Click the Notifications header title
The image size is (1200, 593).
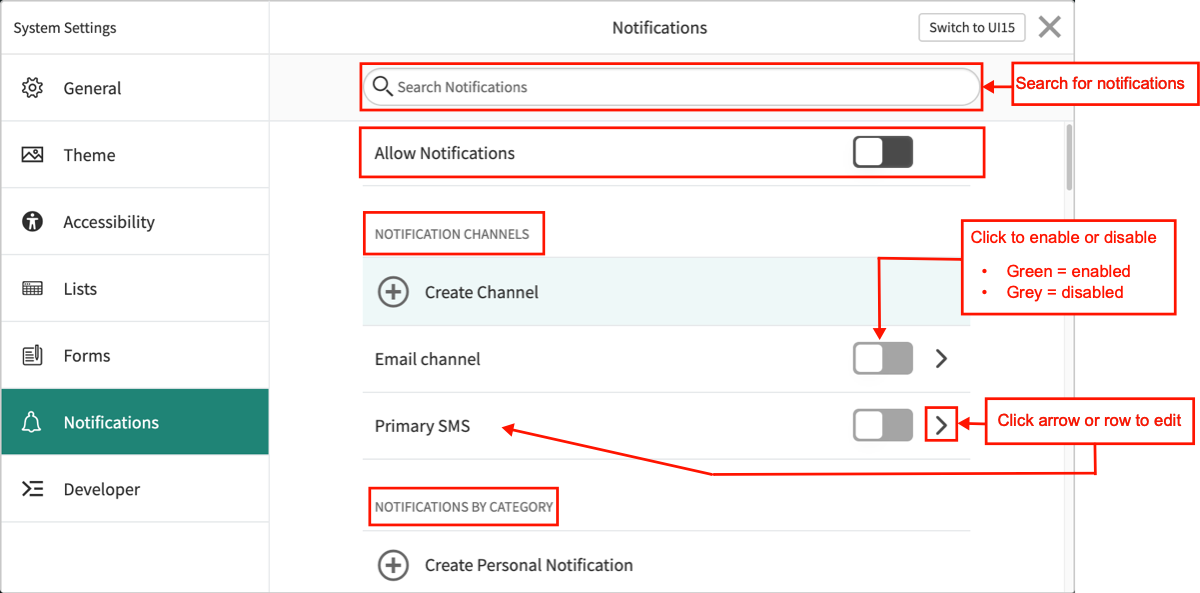(x=660, y=28)
